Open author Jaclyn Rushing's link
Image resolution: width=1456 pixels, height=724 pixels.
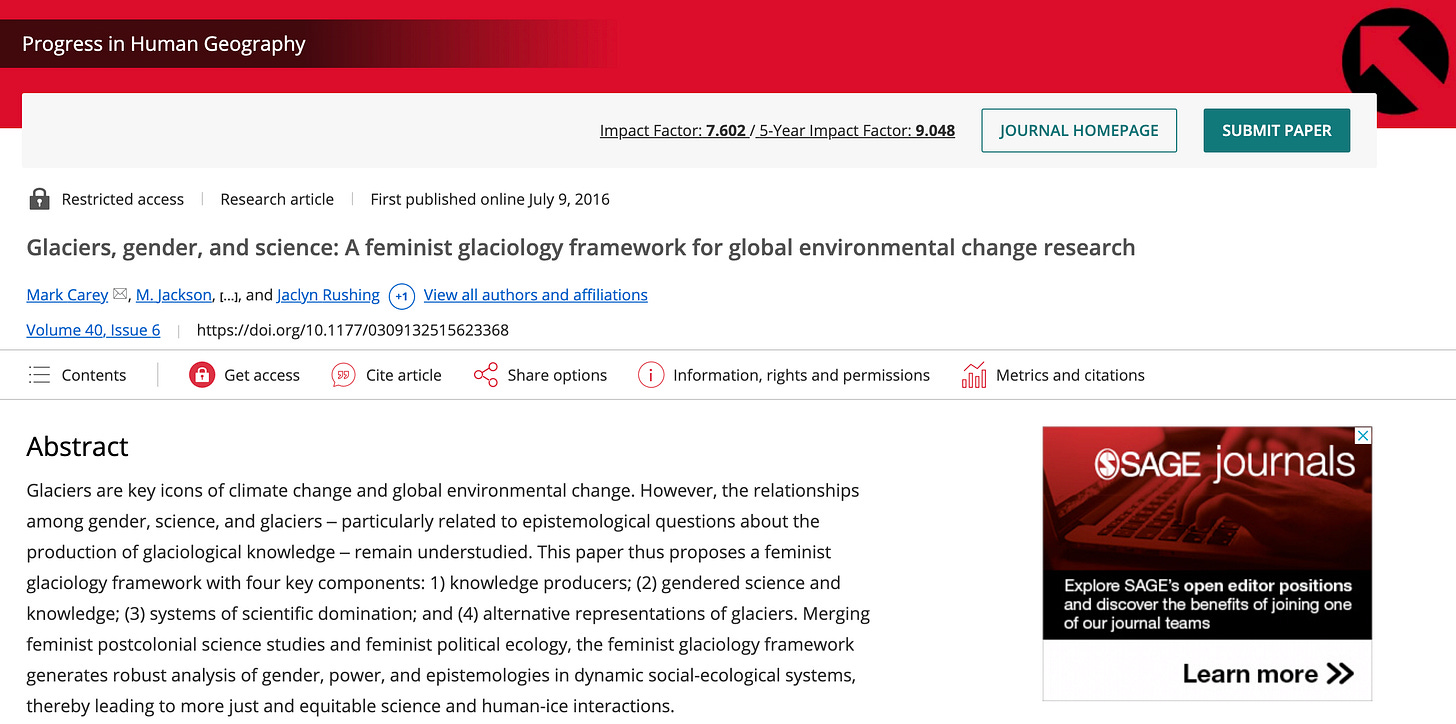[x=328, y=295]
